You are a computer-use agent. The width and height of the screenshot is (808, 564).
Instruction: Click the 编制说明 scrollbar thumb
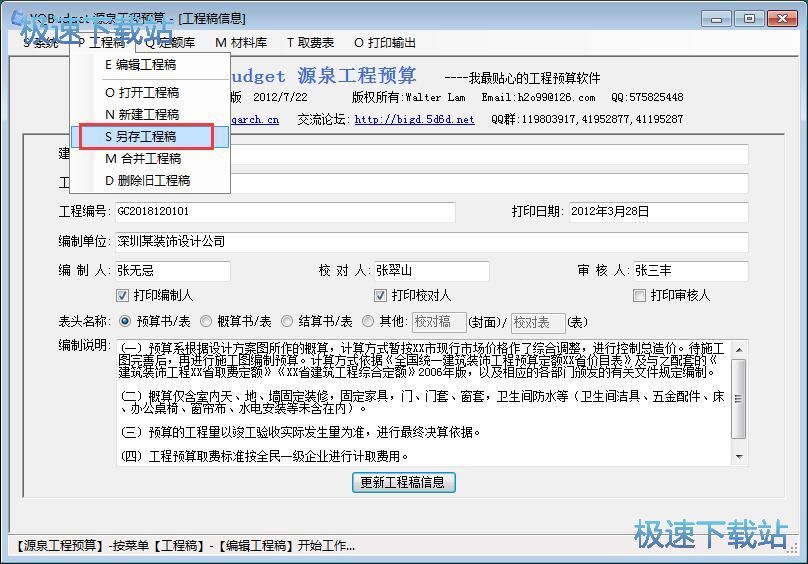pos(739,399)
